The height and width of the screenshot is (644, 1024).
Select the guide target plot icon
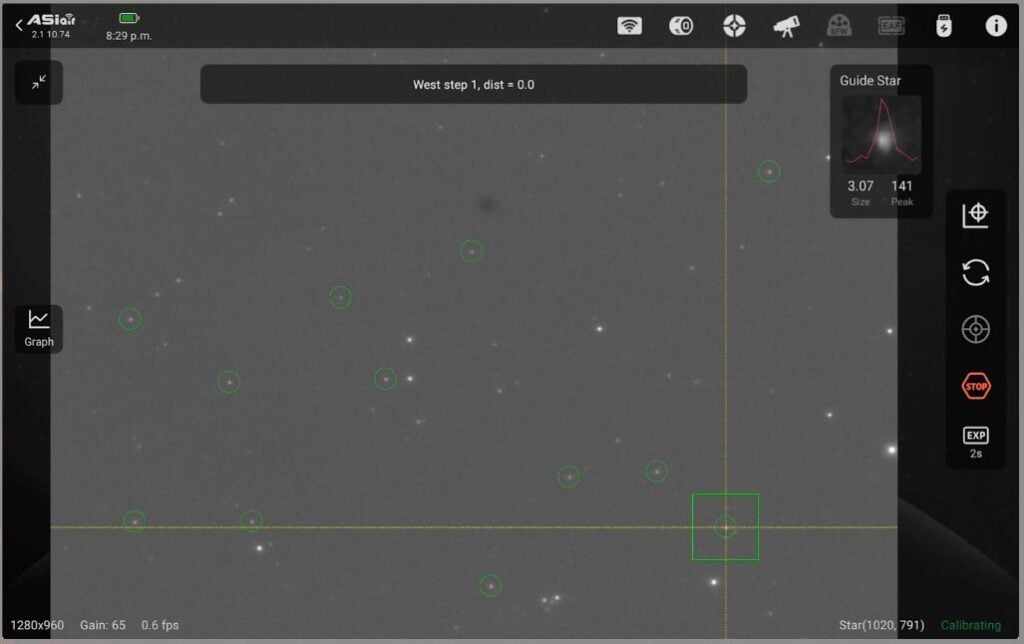point(976,214)
